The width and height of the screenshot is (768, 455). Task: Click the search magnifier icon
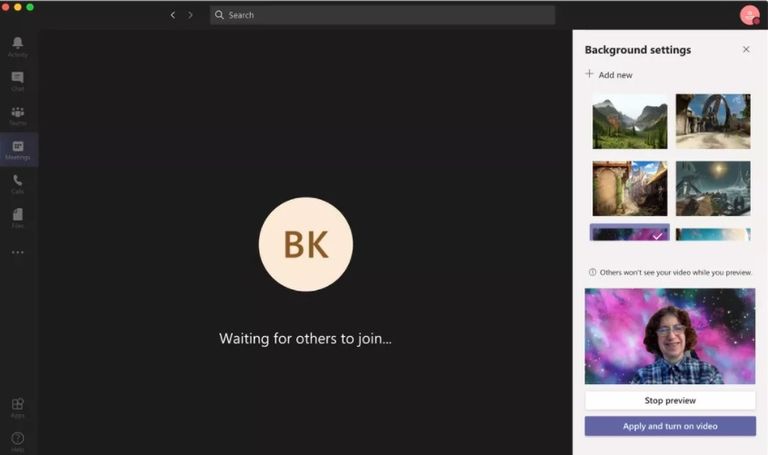(x=219, y=15)
